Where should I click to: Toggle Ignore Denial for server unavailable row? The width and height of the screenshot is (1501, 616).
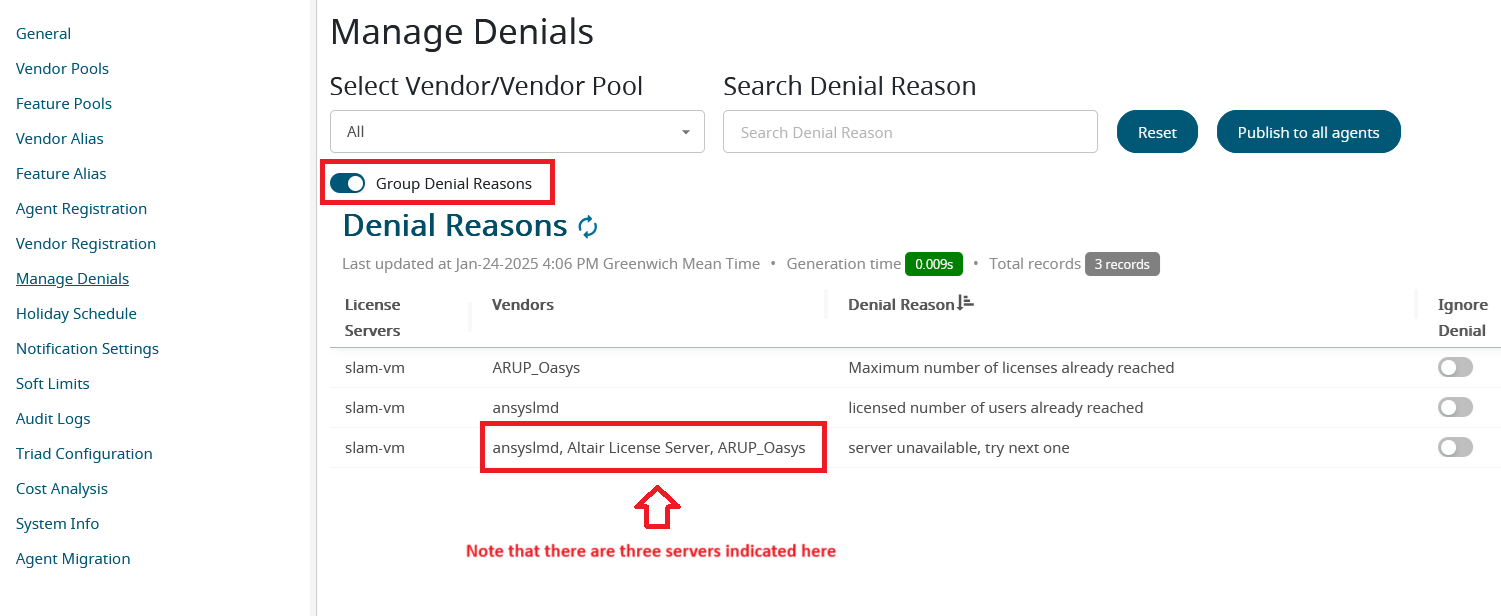[x=1455, y=448]
